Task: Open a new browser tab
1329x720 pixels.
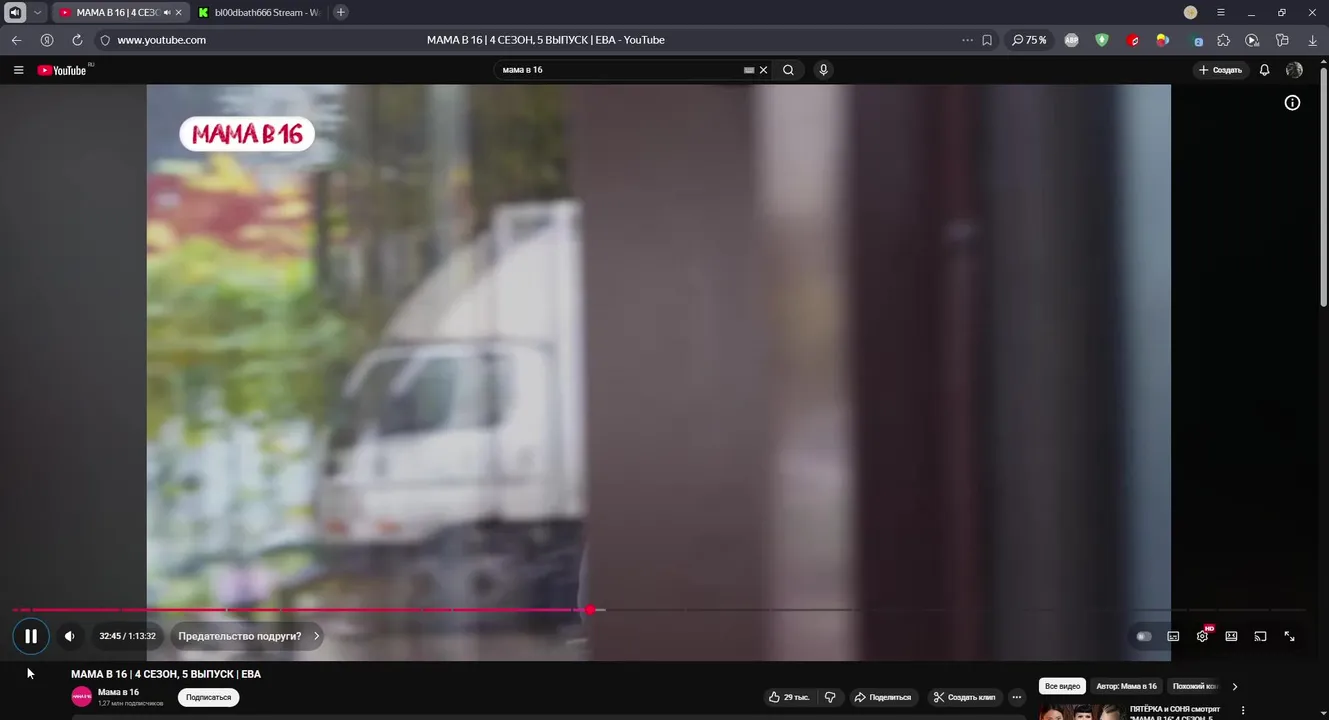Action: coord(341,12)
